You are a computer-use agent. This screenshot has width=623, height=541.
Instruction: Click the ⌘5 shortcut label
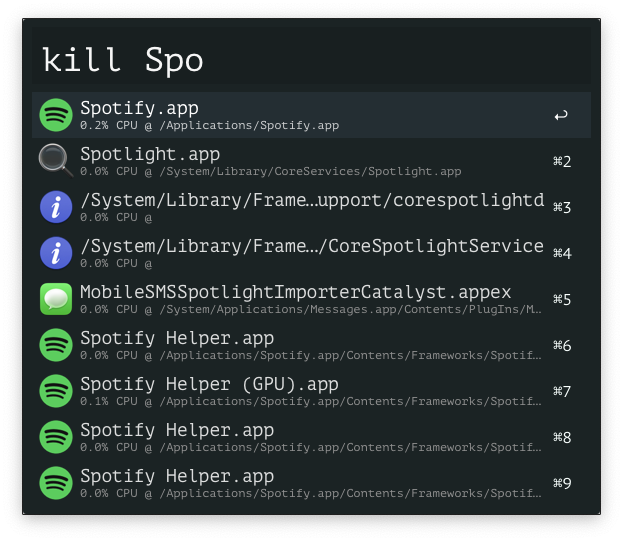pos(562,299)
